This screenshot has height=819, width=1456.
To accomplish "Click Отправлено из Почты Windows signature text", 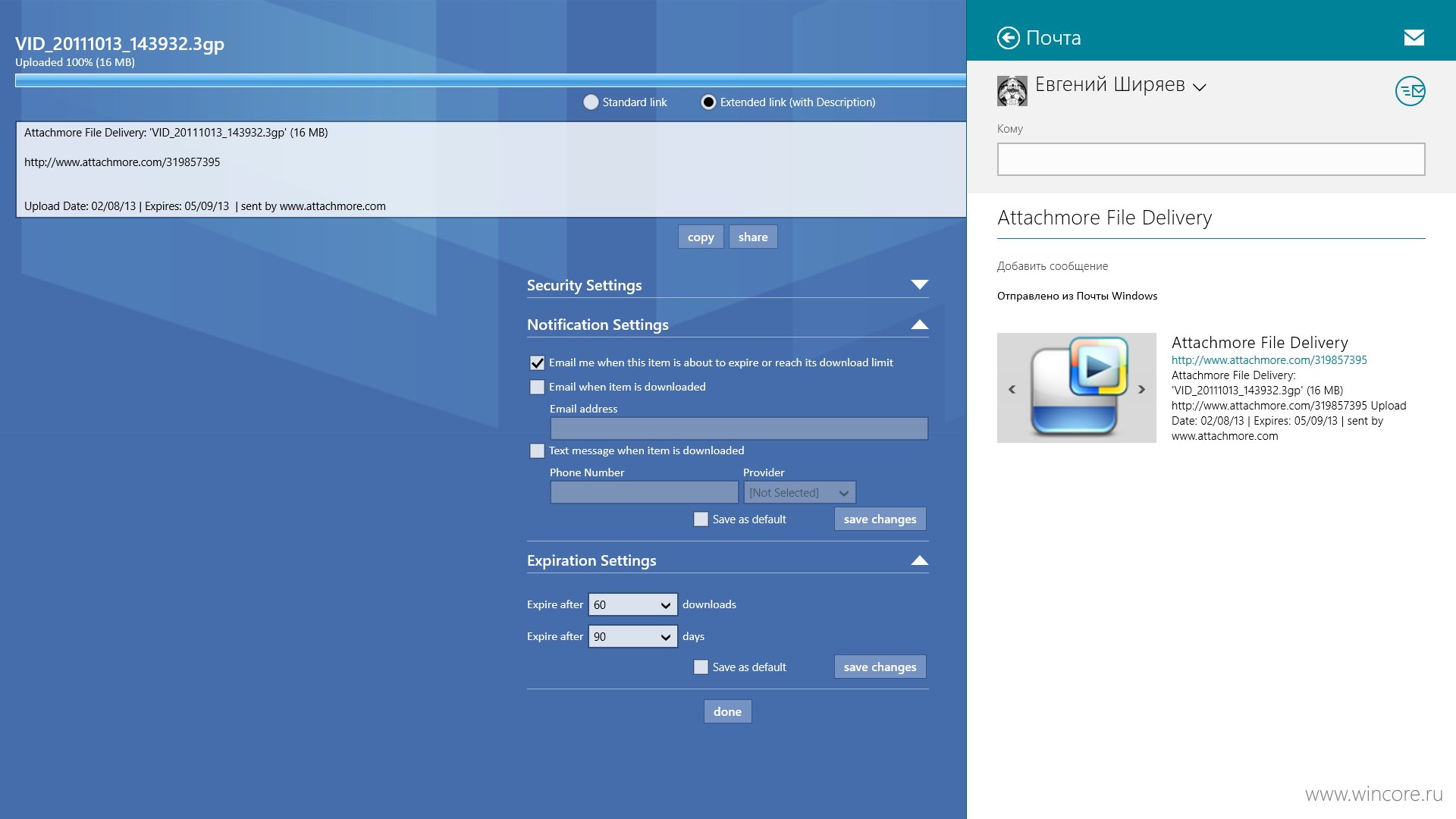I will (x=1077, y=297).
